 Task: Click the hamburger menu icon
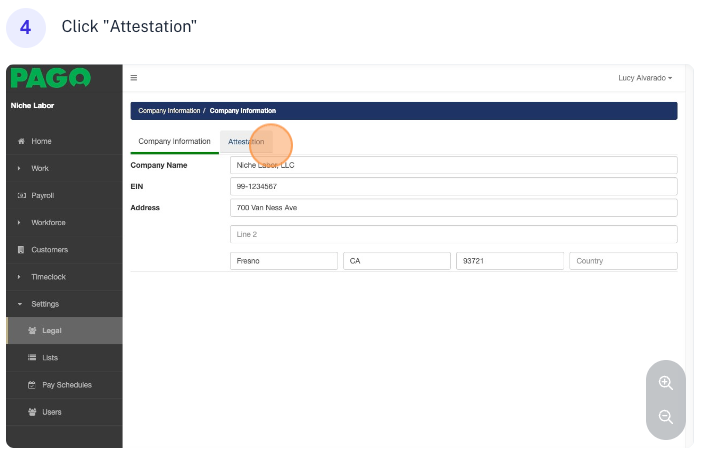(x=134, y=78)
